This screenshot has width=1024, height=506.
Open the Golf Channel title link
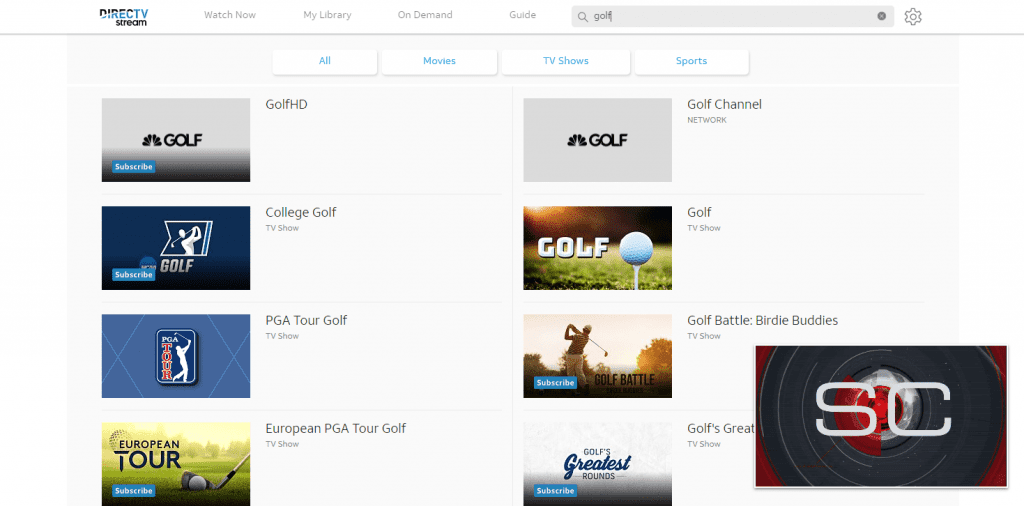pyautogui.click(x=724, y=104)
